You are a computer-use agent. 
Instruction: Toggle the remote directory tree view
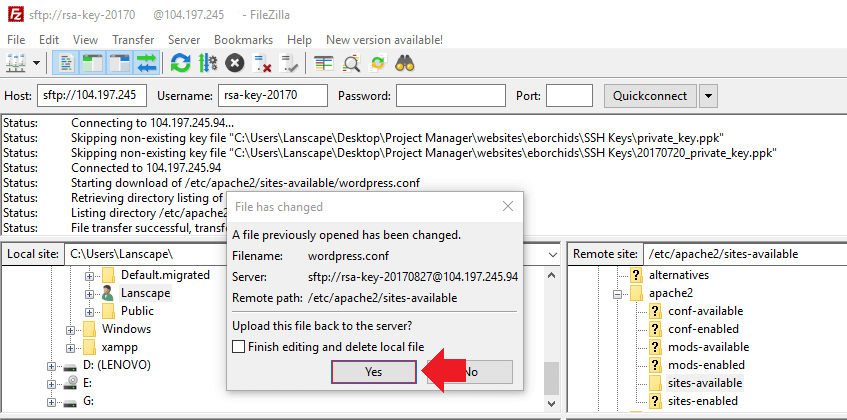[x=119, y=63]
